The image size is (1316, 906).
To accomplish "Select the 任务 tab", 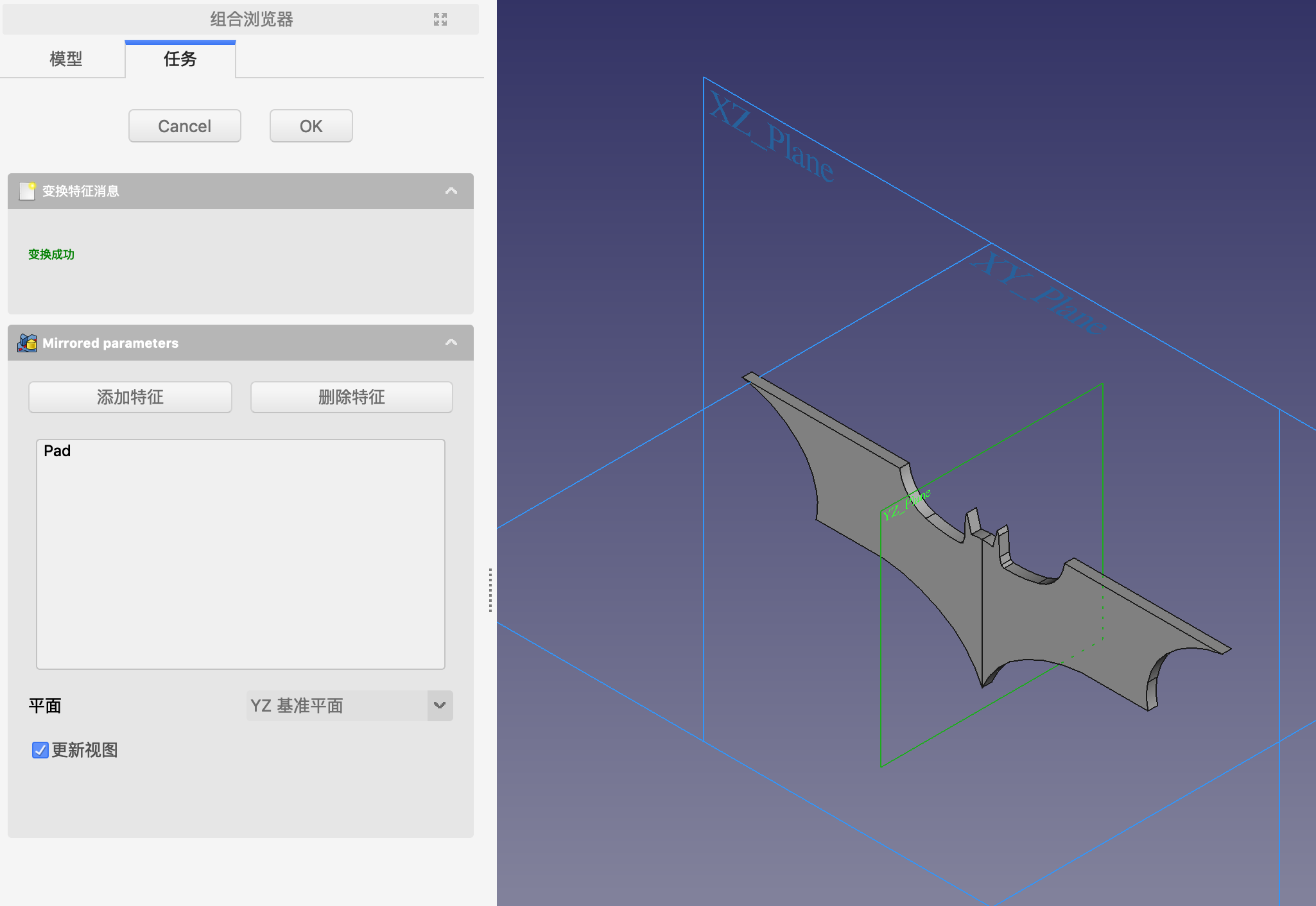I will 180,59.
